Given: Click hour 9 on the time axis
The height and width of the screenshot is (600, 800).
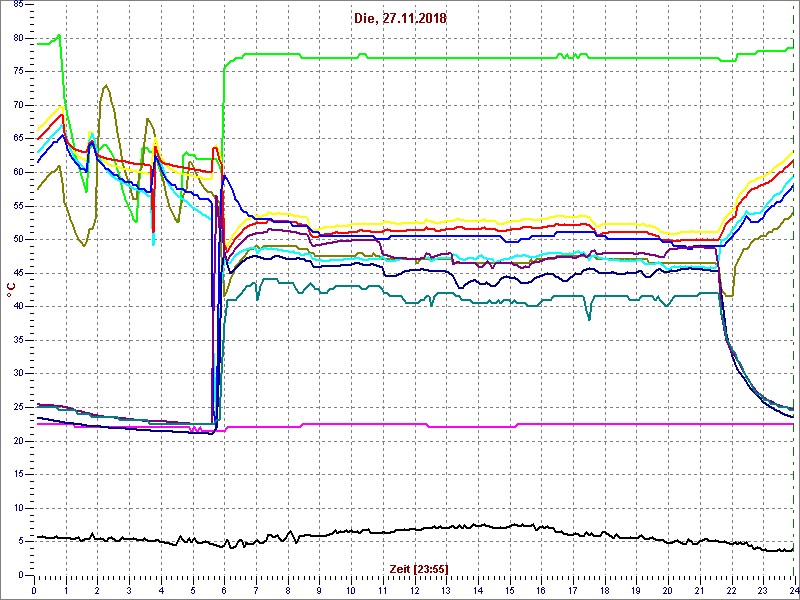Looking at the screenshot, I should pyautogui.click(x=319, y=588).
